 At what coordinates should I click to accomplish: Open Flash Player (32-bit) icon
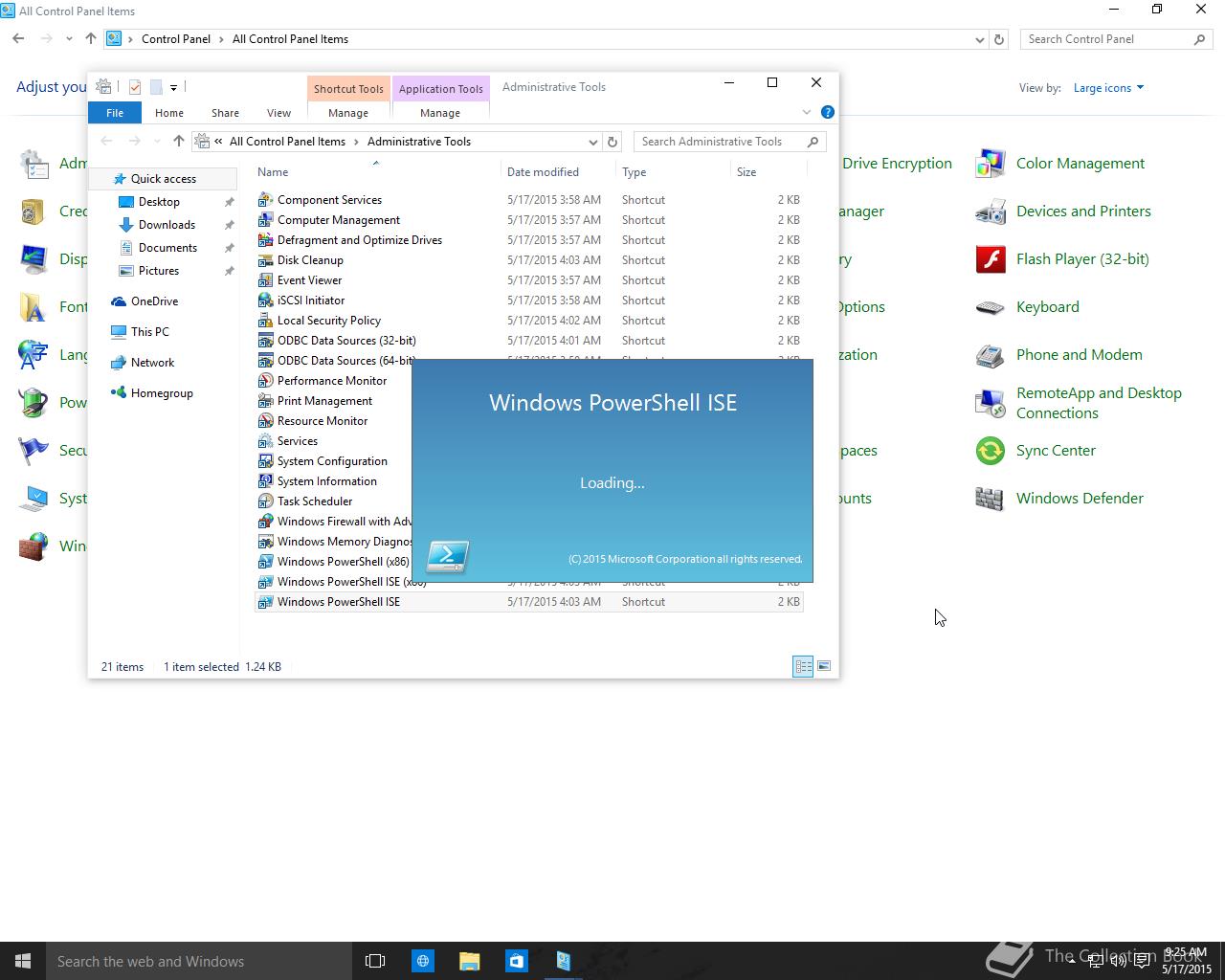(990, 259)
